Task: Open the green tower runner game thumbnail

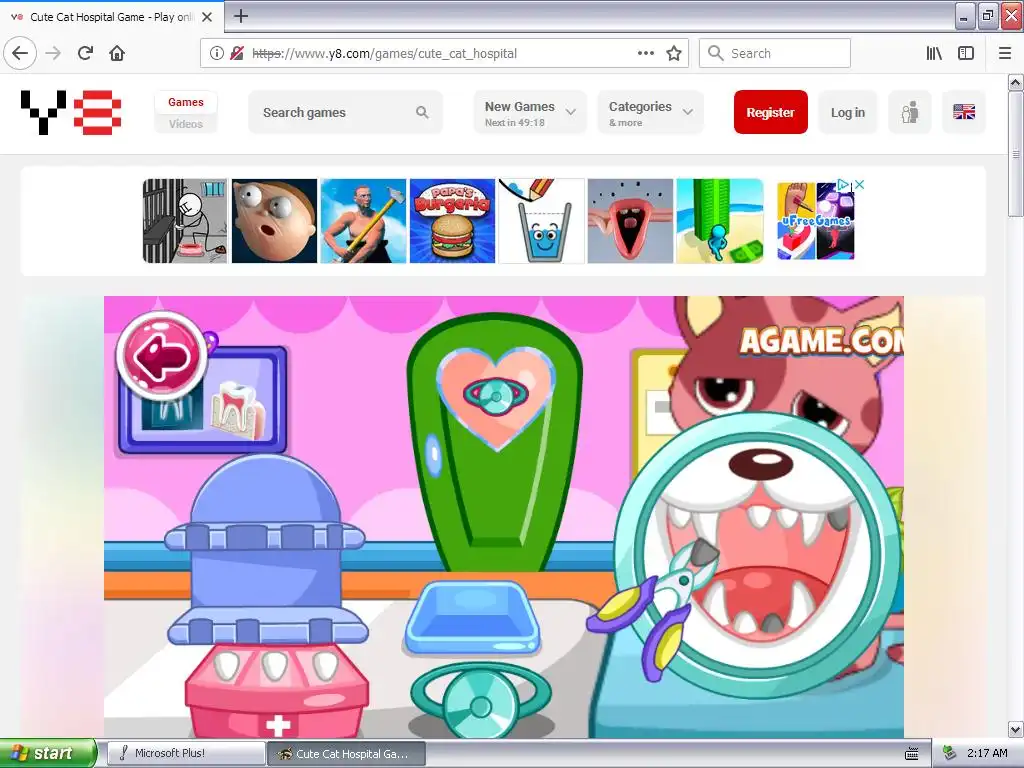Action: pos(720,221)
